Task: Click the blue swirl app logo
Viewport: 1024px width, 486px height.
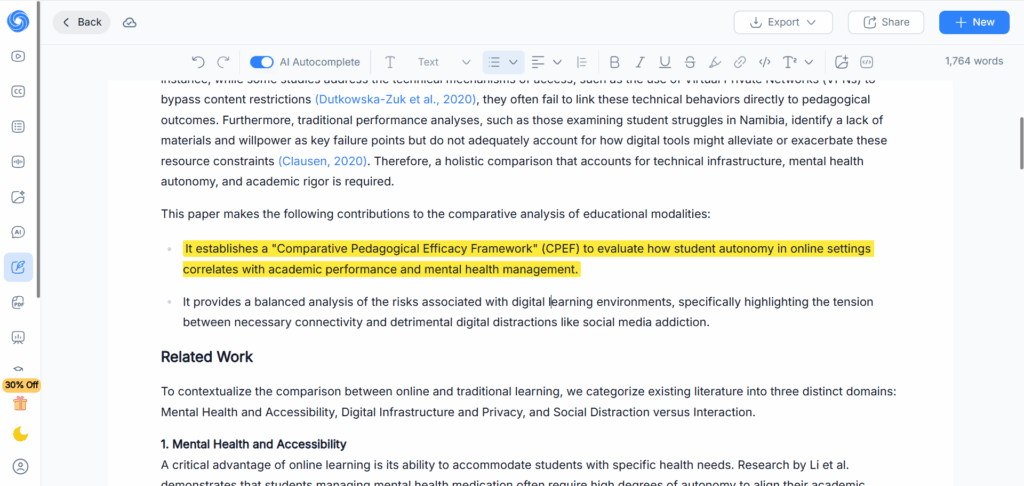Action: 18,21
